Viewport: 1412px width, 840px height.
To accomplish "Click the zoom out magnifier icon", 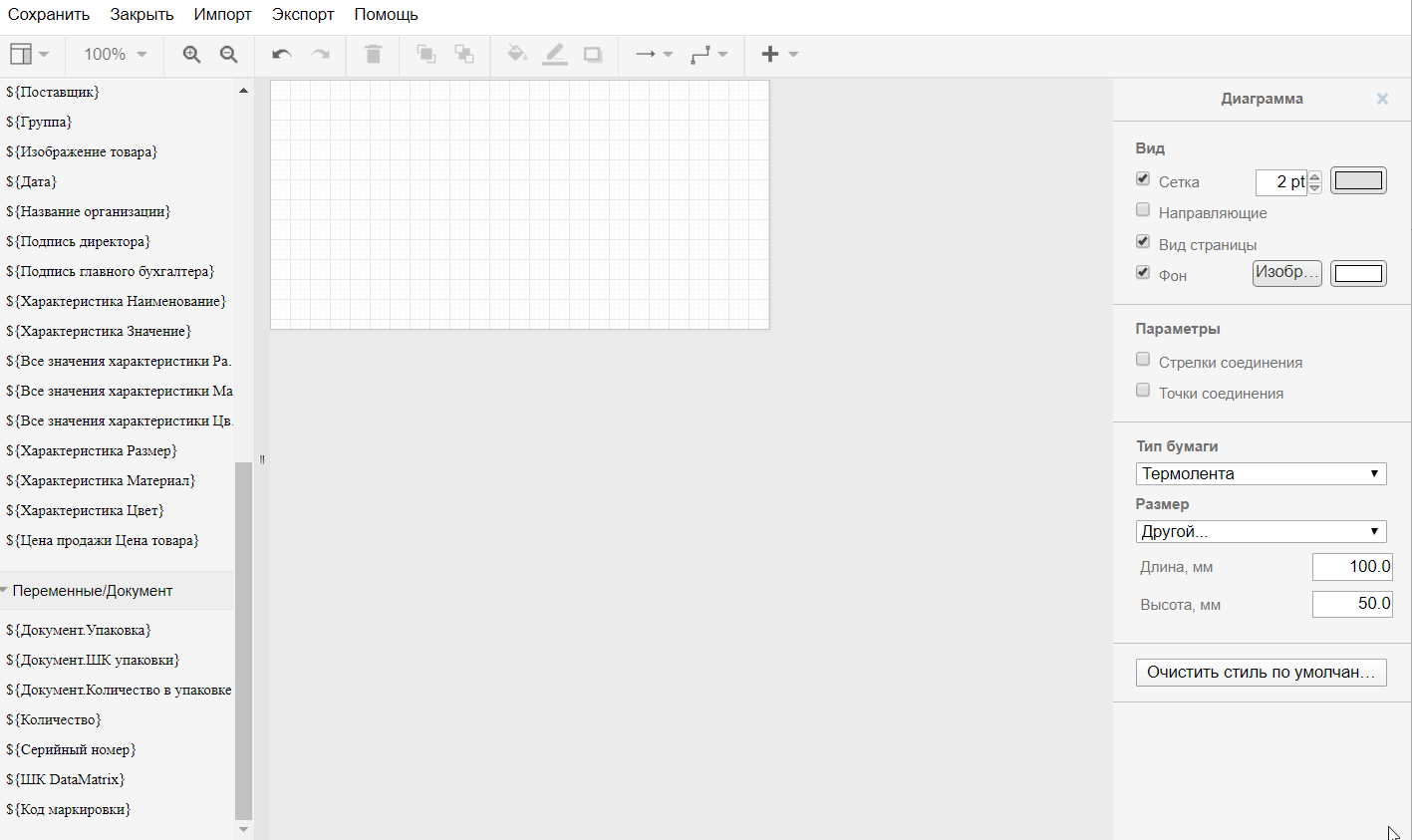I will point(229,55).
